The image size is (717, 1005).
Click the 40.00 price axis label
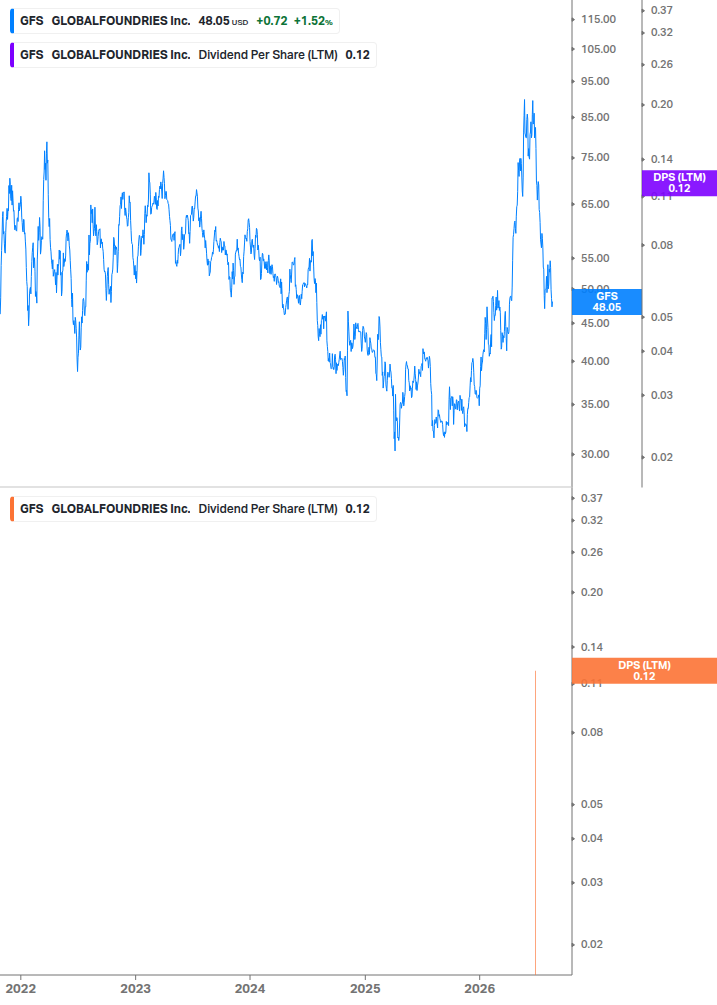point(595,361)
